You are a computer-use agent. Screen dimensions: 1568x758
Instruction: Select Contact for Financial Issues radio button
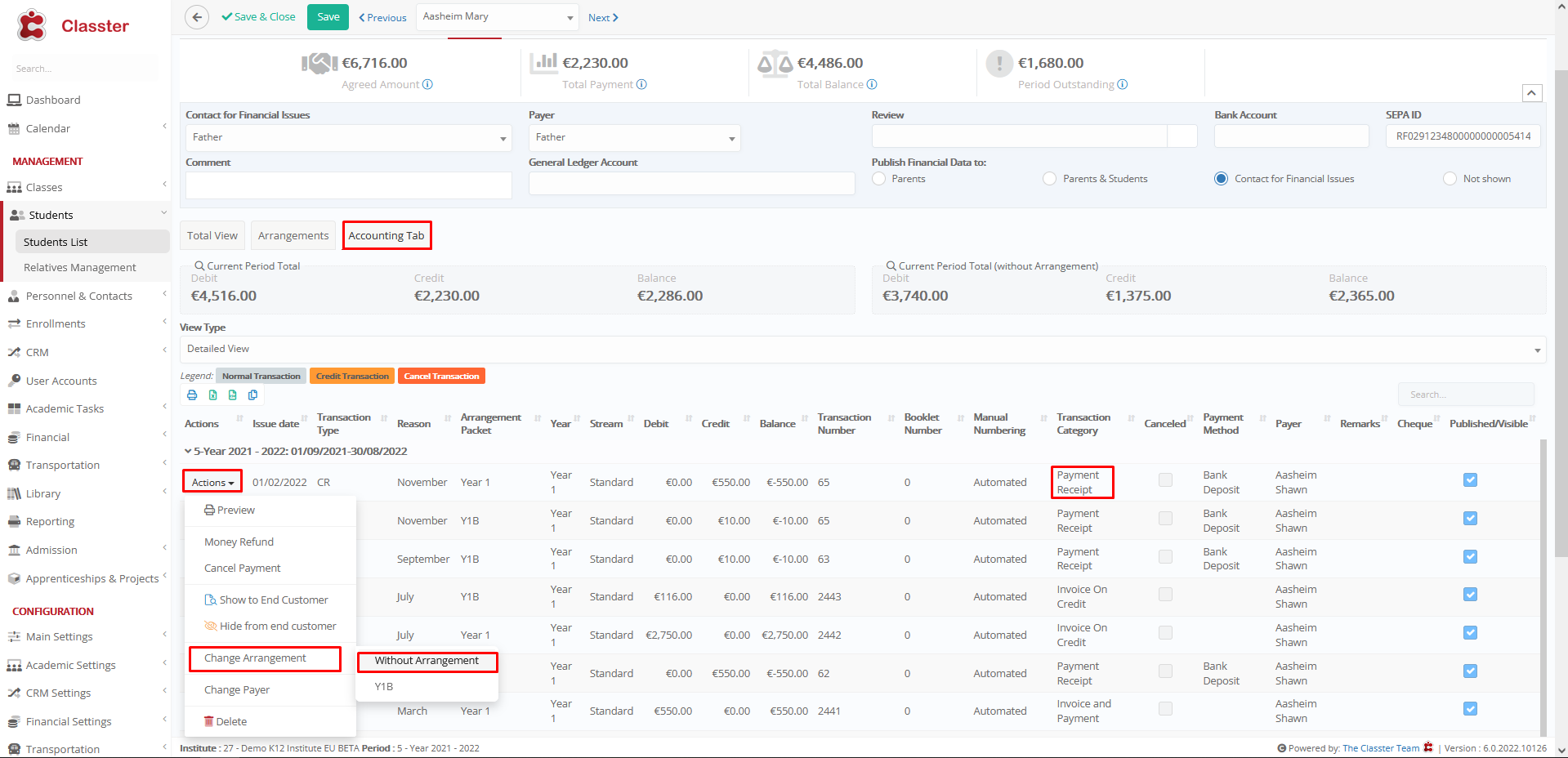tap(1221, 178)
